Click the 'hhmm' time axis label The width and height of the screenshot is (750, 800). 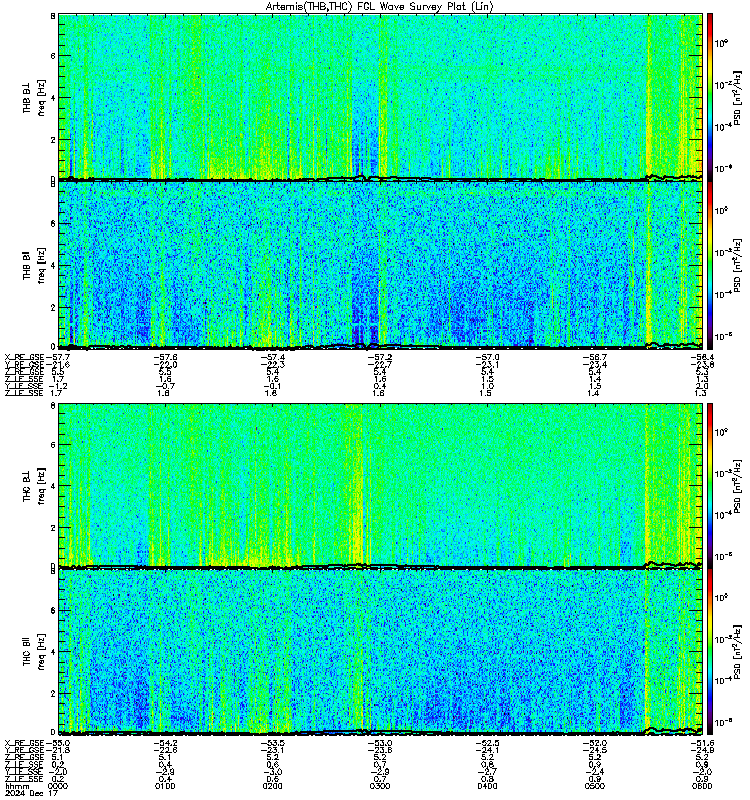[x=16, y=786]
